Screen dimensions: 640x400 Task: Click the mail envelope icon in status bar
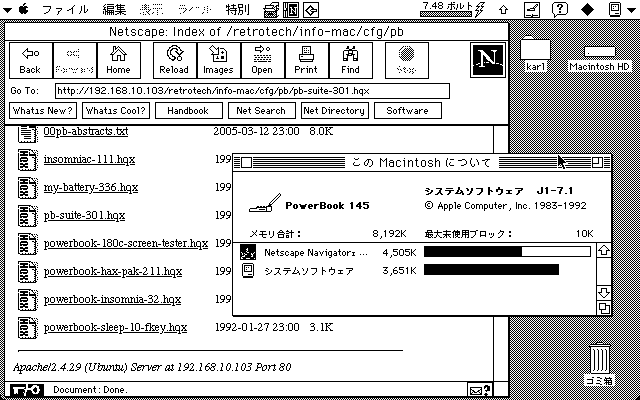pyautogui.click(x=480, y=390)
